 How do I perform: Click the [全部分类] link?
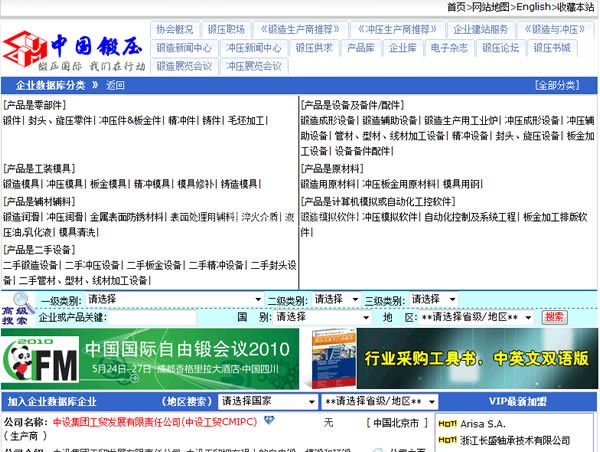pos(557,85)
